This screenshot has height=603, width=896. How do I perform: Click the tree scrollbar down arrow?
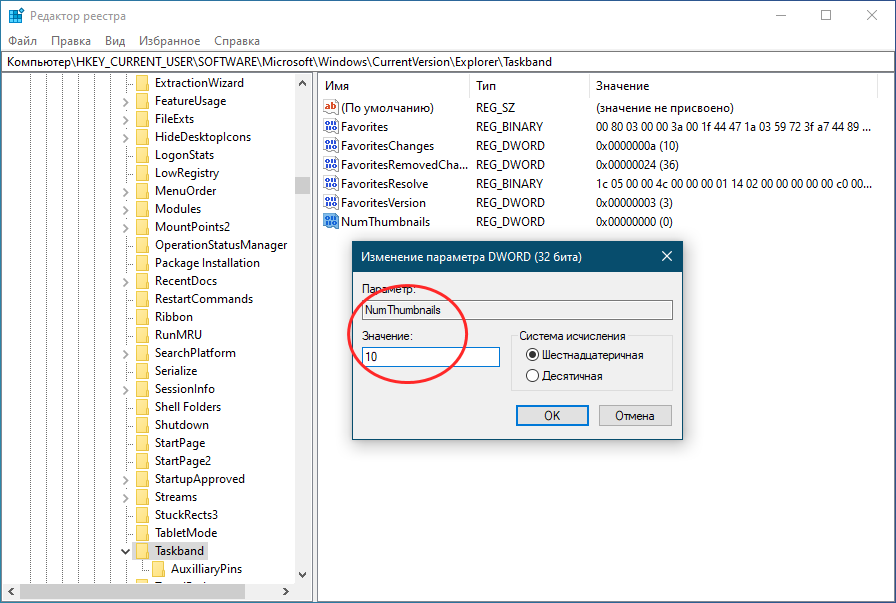click(x=302, y=575)
